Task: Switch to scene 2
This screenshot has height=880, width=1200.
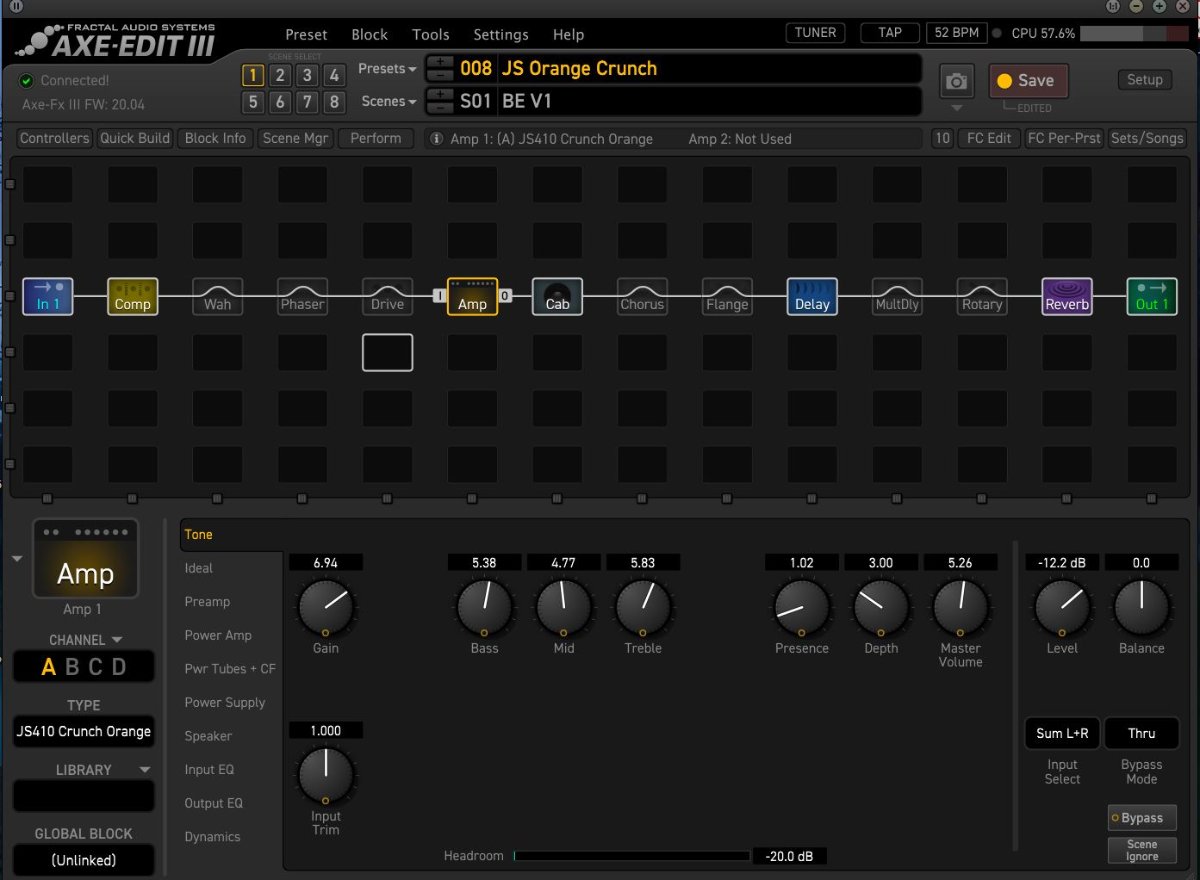Action: coord(280,75)
